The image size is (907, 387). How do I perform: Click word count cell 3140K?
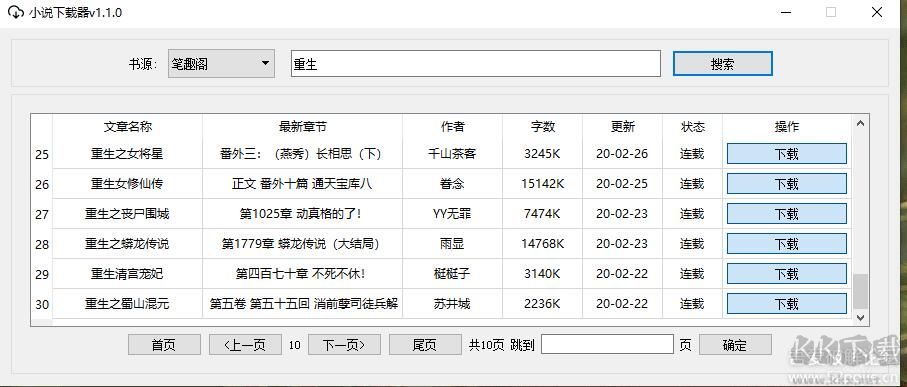(x=543, y=274)
